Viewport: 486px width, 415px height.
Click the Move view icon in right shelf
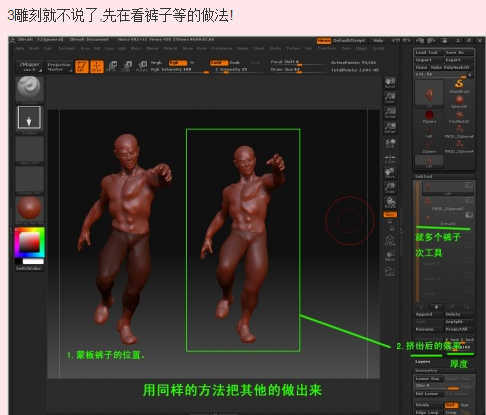390,173
